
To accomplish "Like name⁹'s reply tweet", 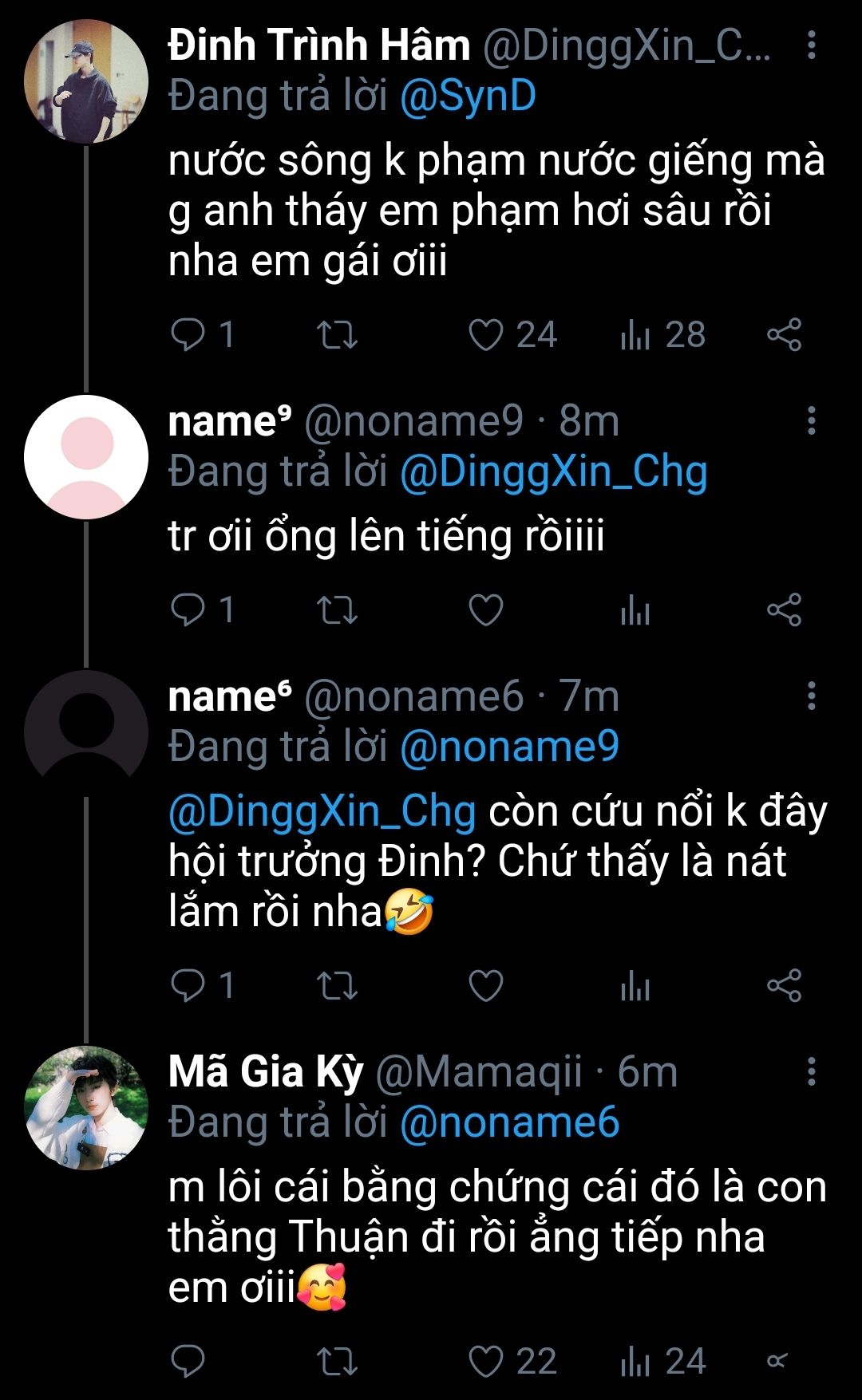I will (x=486, y=610).
